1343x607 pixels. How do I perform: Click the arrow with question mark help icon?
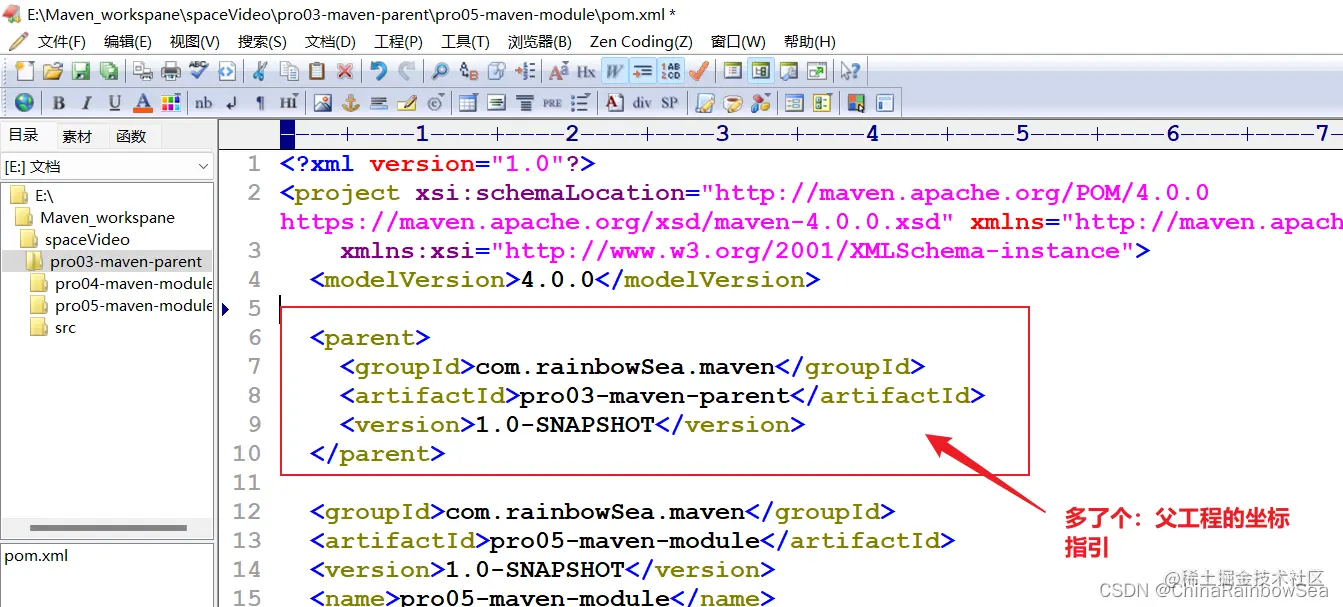tap(851, 71)
